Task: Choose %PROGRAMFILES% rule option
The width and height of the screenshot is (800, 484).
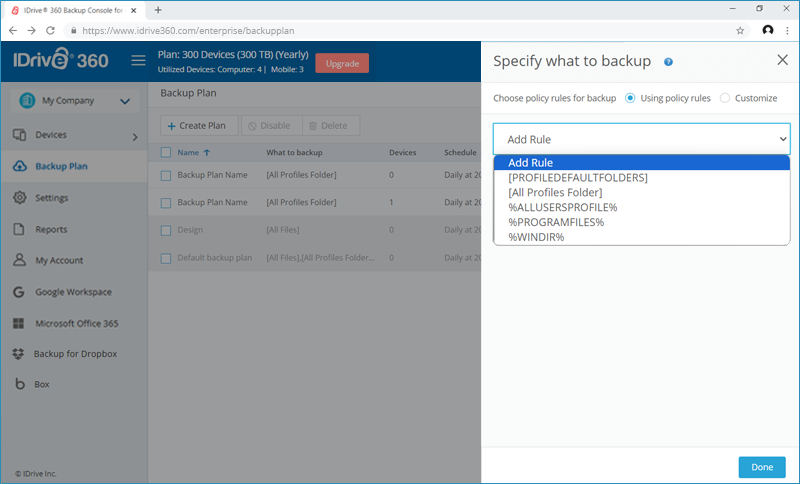Action: [555, 222]
